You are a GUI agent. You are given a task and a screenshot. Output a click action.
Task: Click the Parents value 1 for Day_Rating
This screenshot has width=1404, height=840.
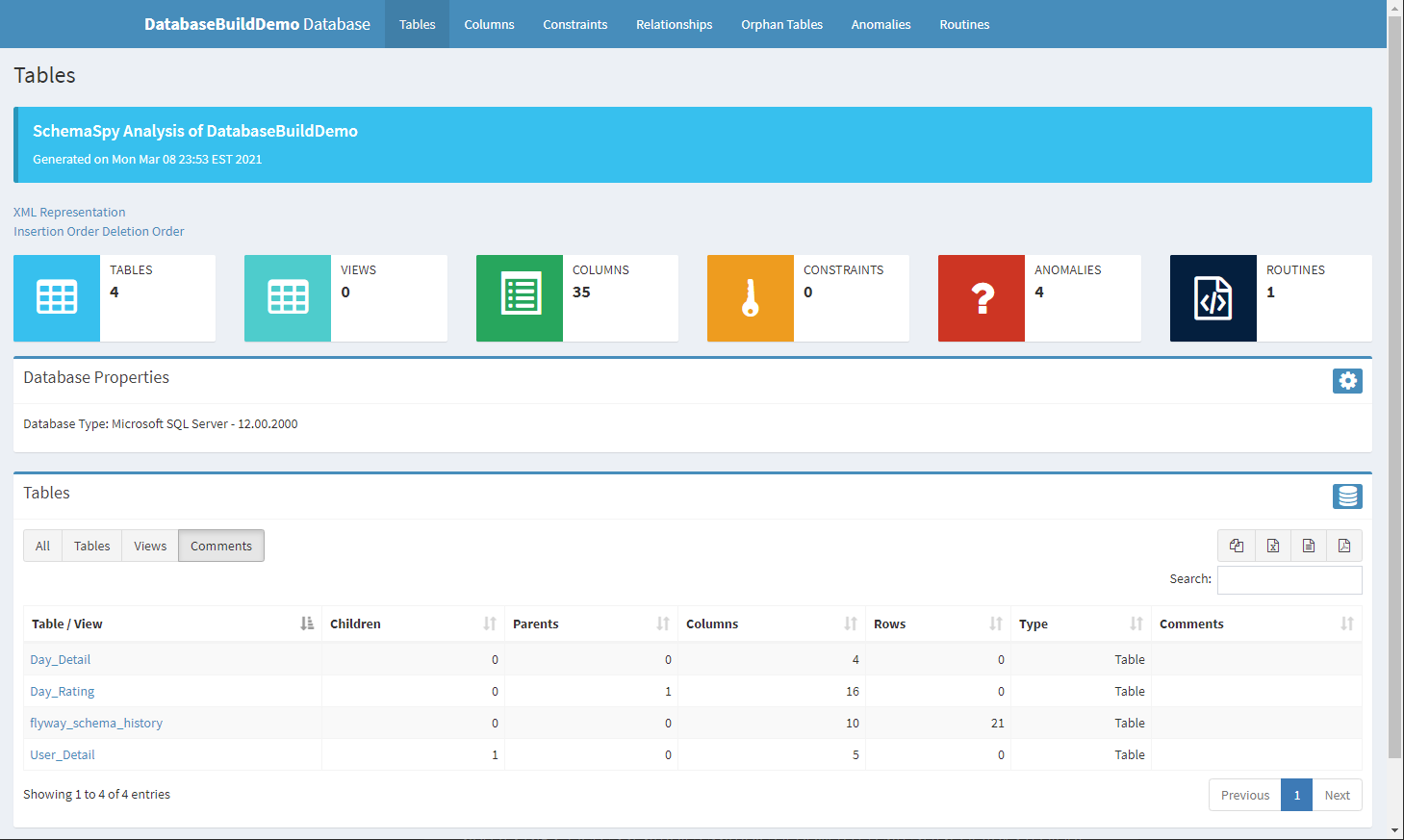coord(668,691)
